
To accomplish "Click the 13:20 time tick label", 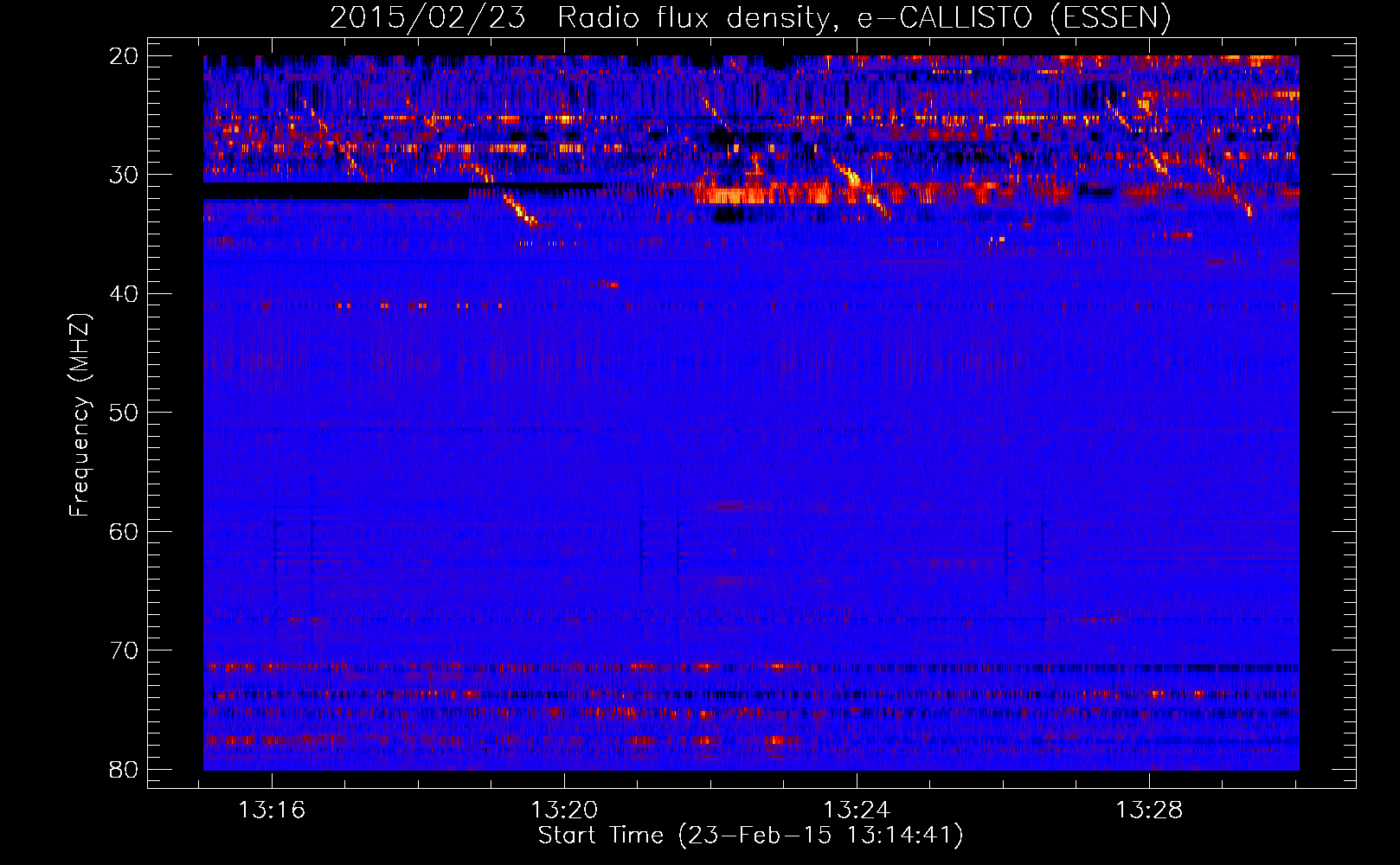I will point(564,811).
